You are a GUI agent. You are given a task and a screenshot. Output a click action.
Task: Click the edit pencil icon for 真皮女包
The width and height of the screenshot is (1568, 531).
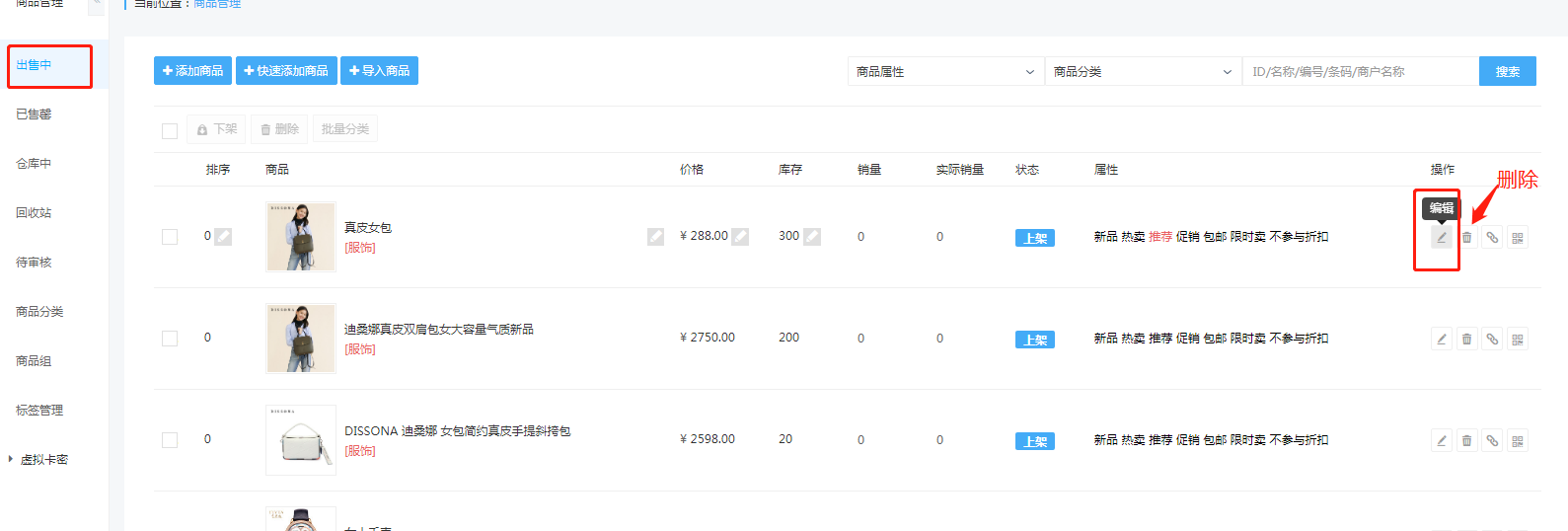point(1442,238)
